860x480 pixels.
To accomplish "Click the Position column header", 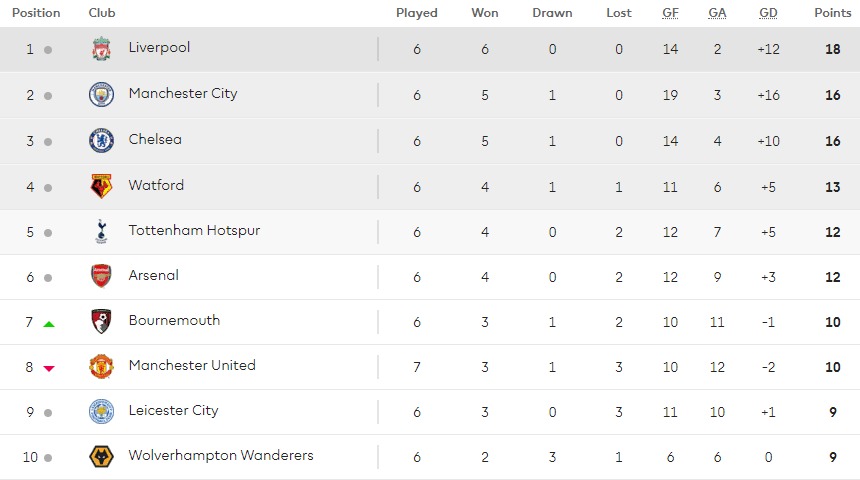I will 36,13.
